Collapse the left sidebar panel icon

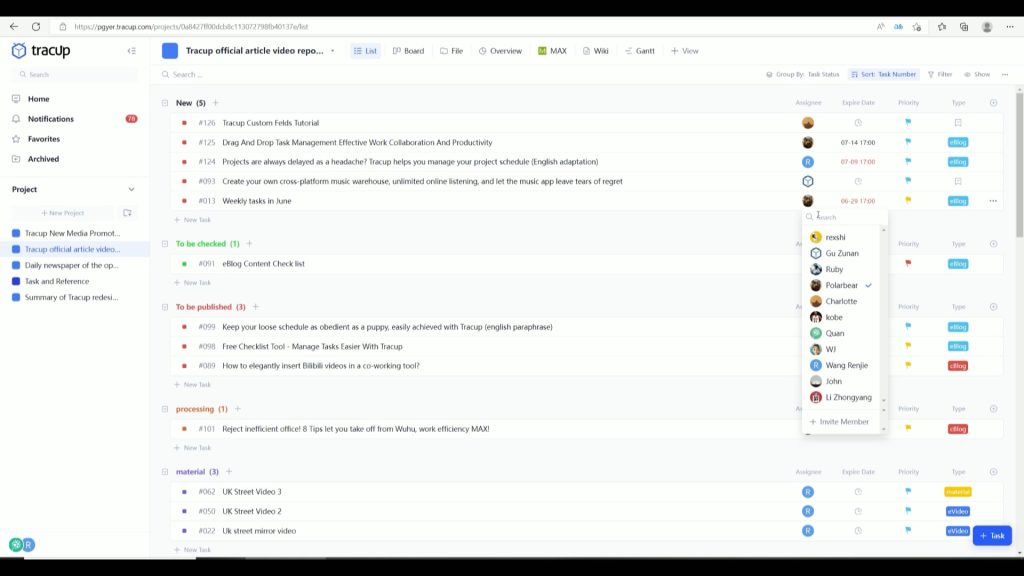pos(131,51)
